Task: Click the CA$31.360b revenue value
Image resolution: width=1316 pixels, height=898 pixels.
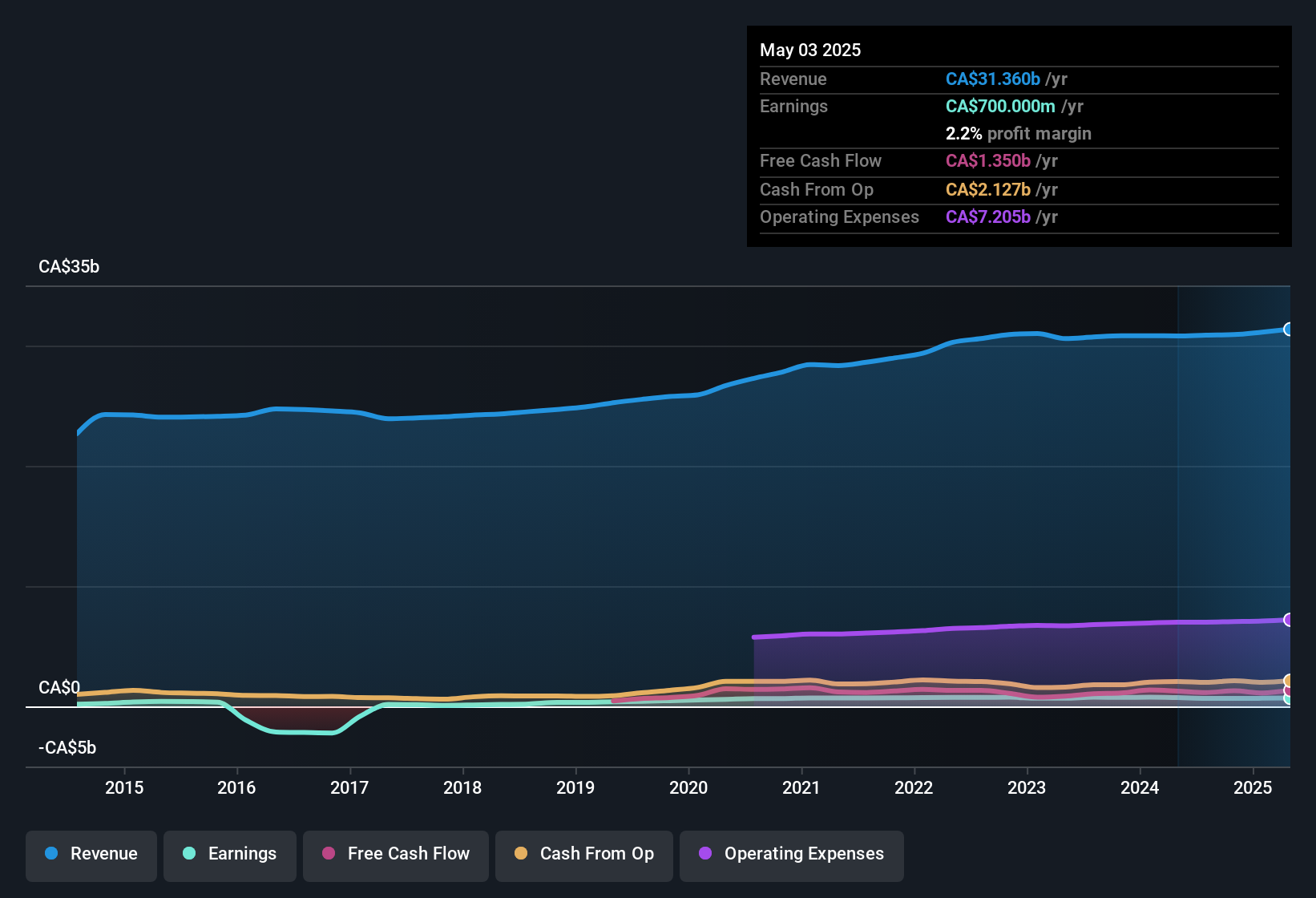Action: click(993, 79)
